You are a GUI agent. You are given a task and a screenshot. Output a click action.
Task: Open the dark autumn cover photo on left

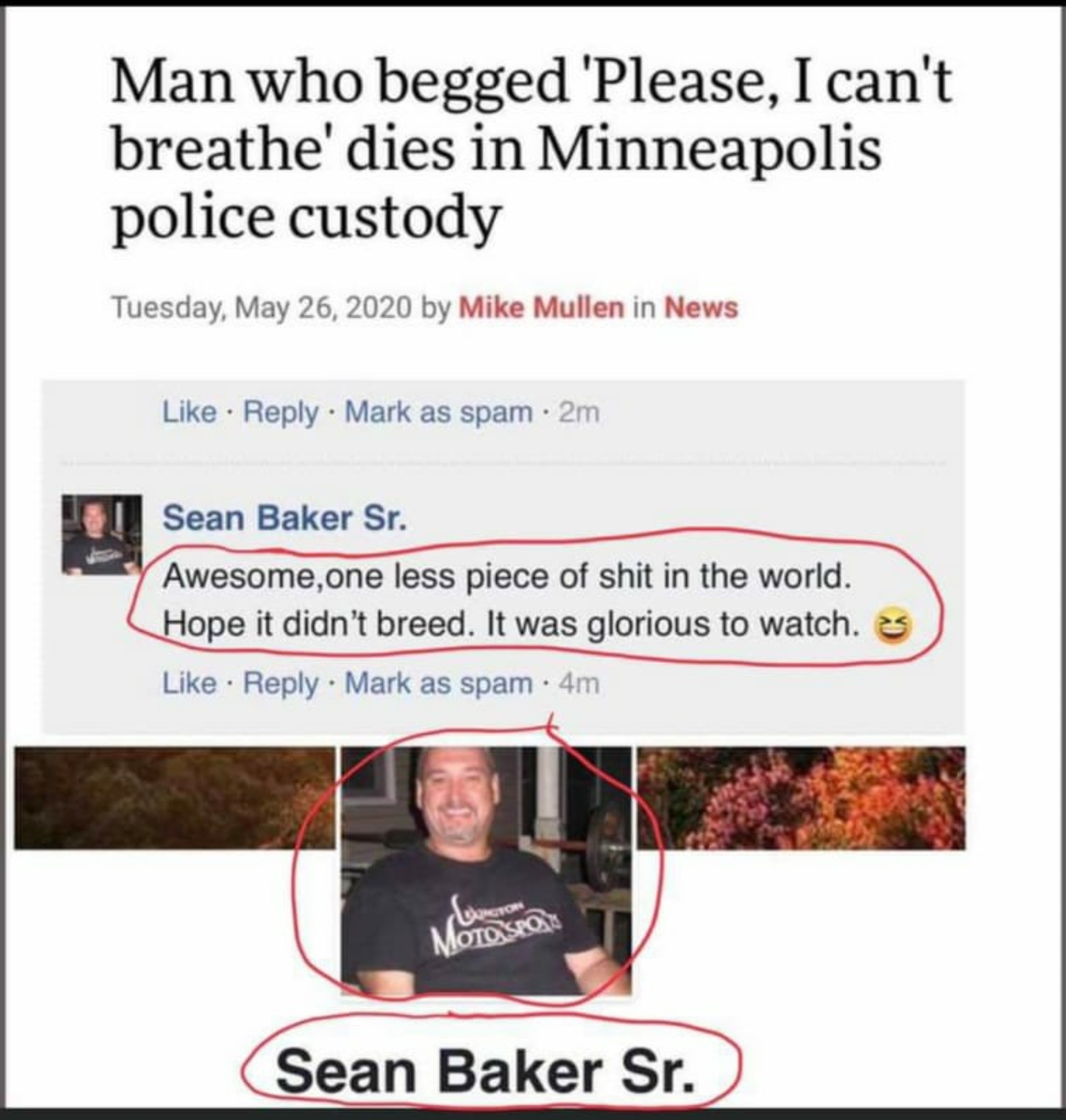pyautogui.click(x=175, y=798)
